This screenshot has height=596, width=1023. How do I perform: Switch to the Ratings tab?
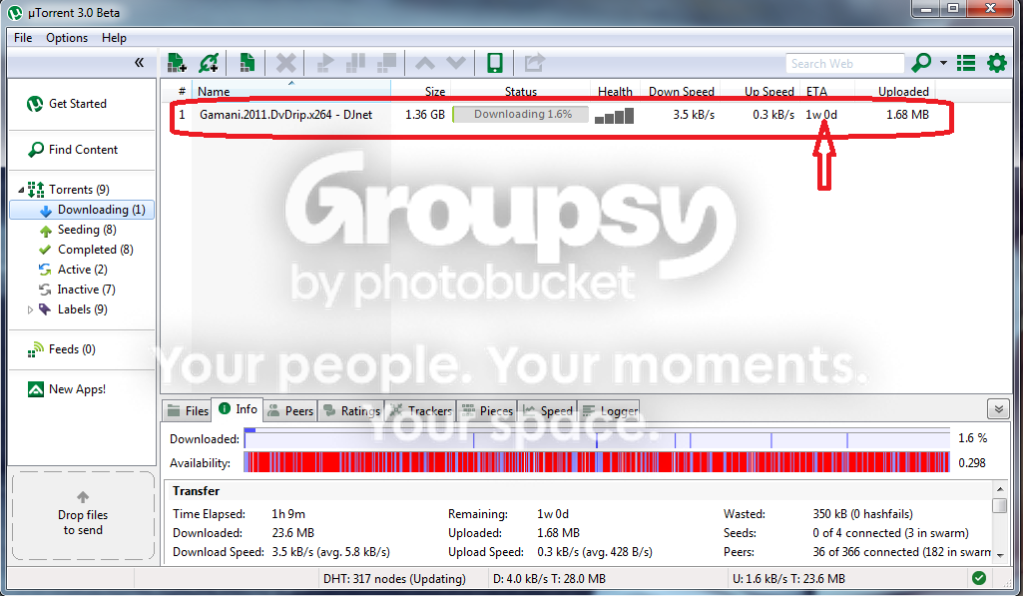[352, 411]
